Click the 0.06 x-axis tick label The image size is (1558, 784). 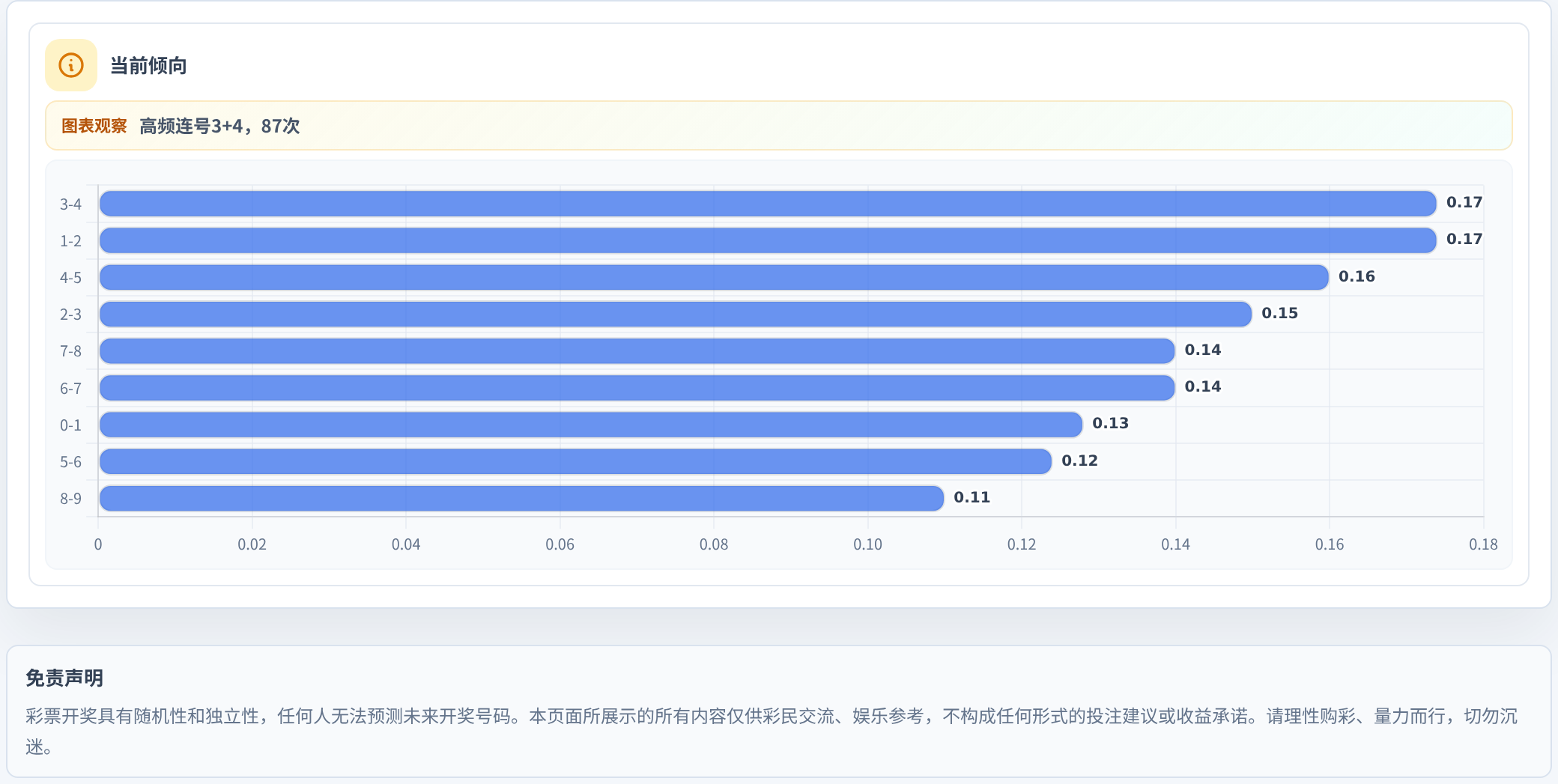pos(560,544)
